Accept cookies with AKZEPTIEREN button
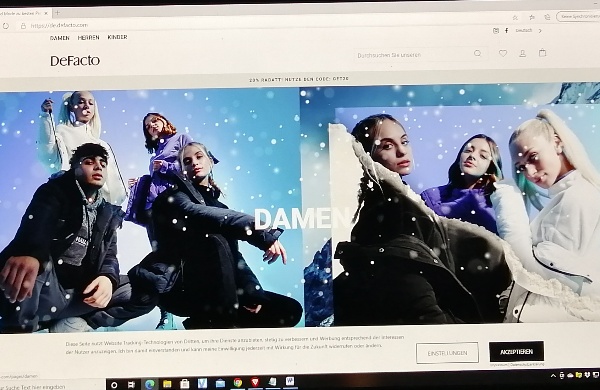600x390 pixels. [516, 351]
